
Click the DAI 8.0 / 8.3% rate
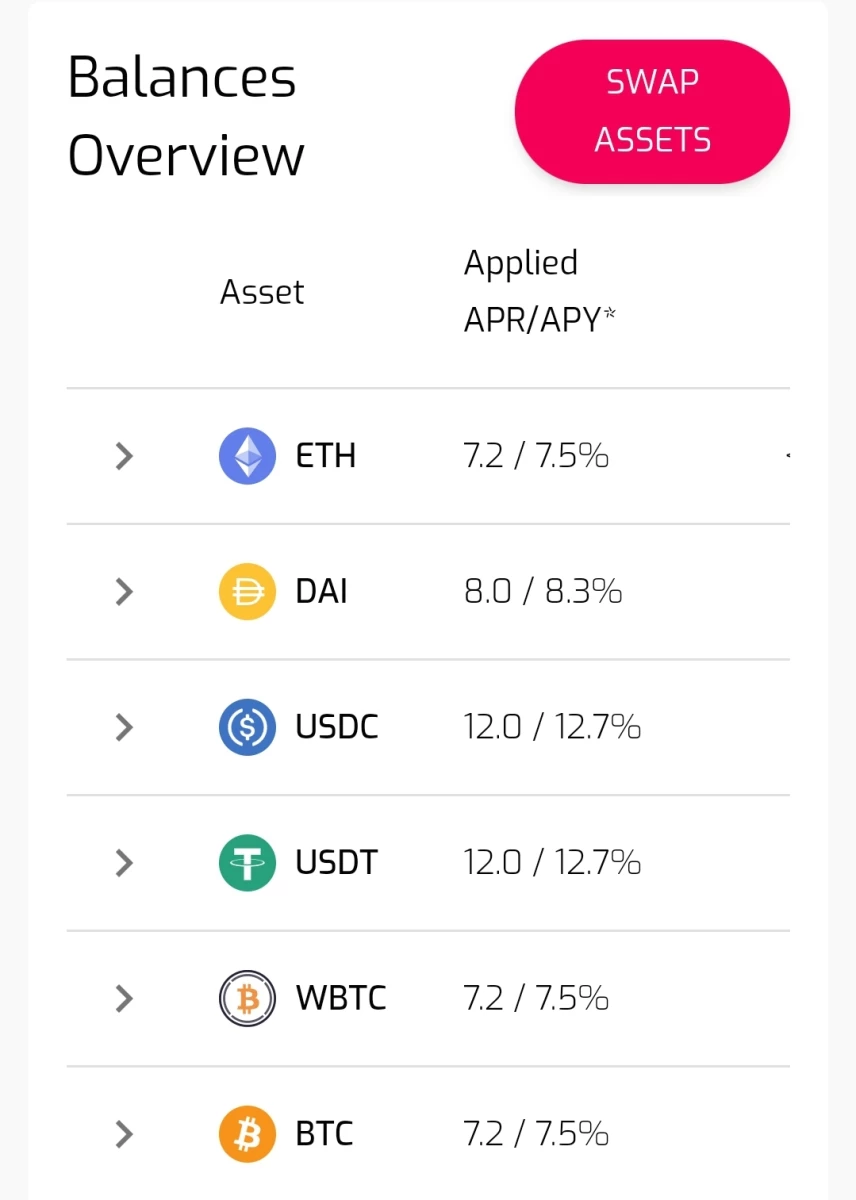[x=543, y=592]
